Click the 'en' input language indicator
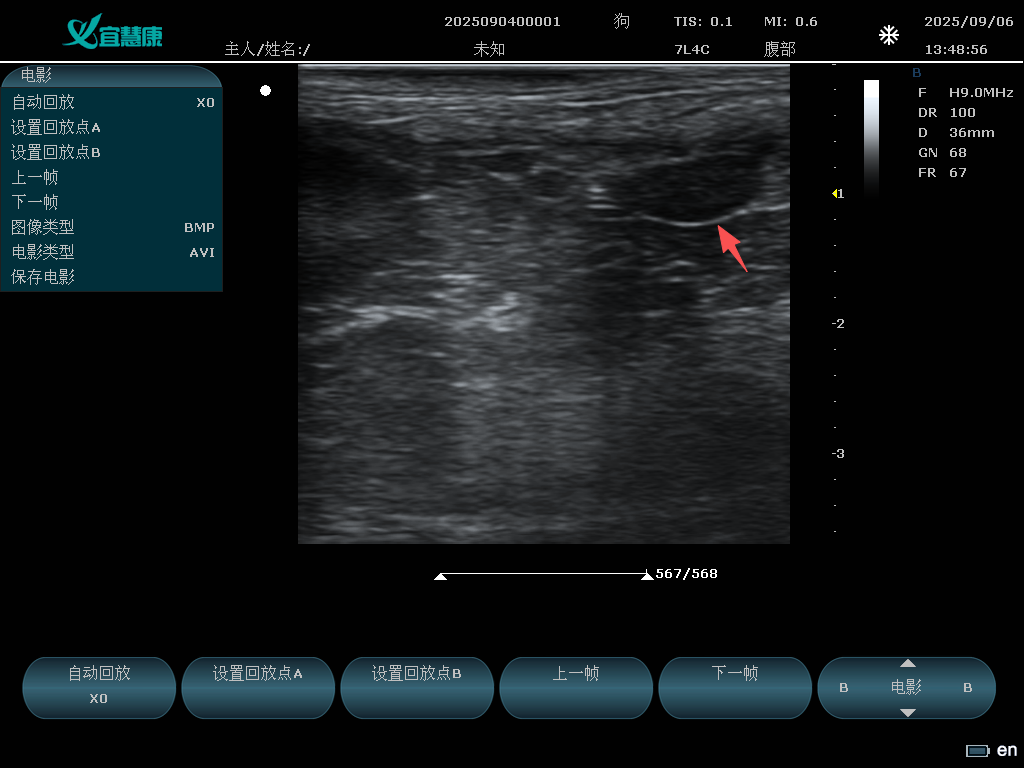The image size is (1024, 768). click(x=1007, y=750)
